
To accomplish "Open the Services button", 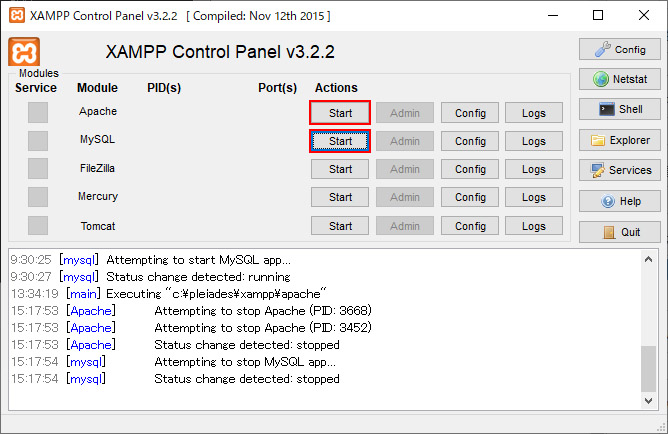I will coord(619,170).
